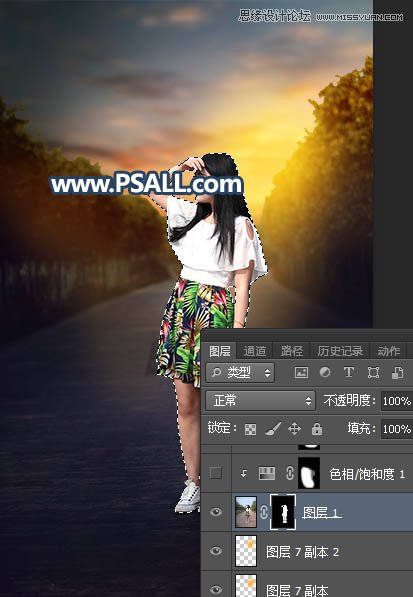
Task: Switch to the 路径 tab
Action: click(x=292, y=351)
